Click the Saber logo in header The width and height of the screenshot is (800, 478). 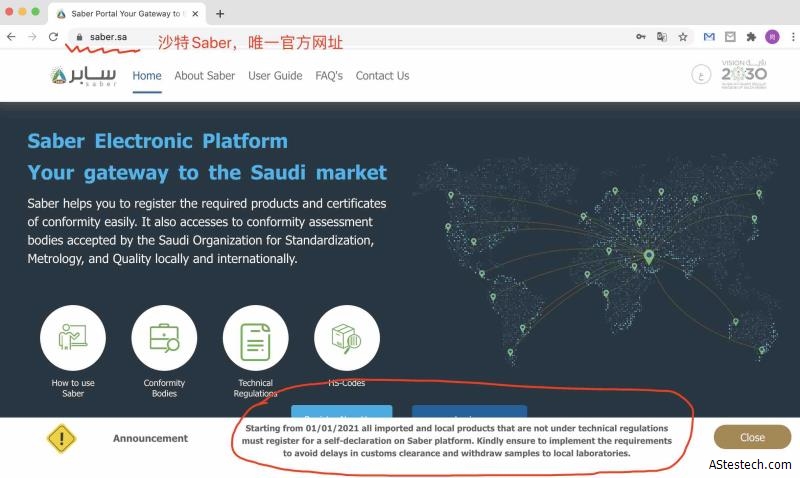(x=84, y=76)
